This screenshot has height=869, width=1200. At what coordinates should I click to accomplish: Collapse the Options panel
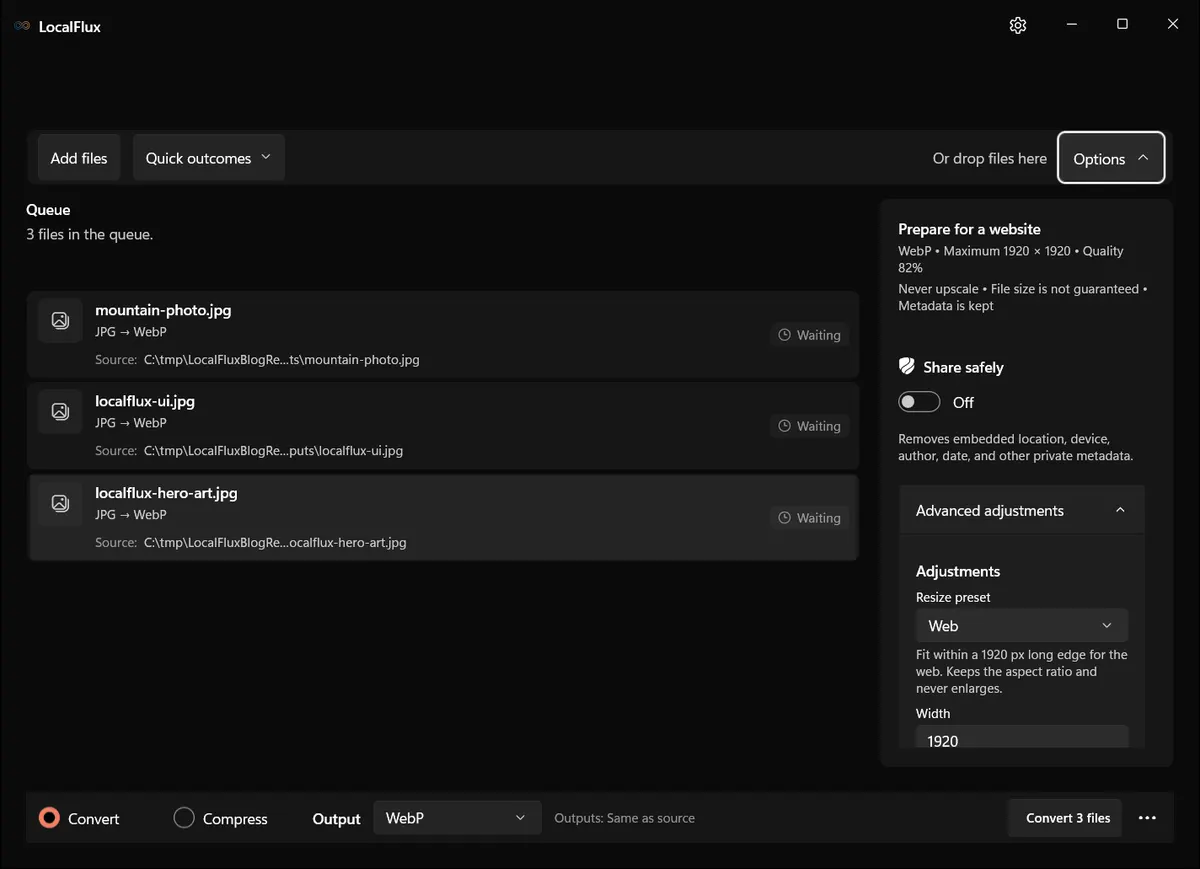1111,158
